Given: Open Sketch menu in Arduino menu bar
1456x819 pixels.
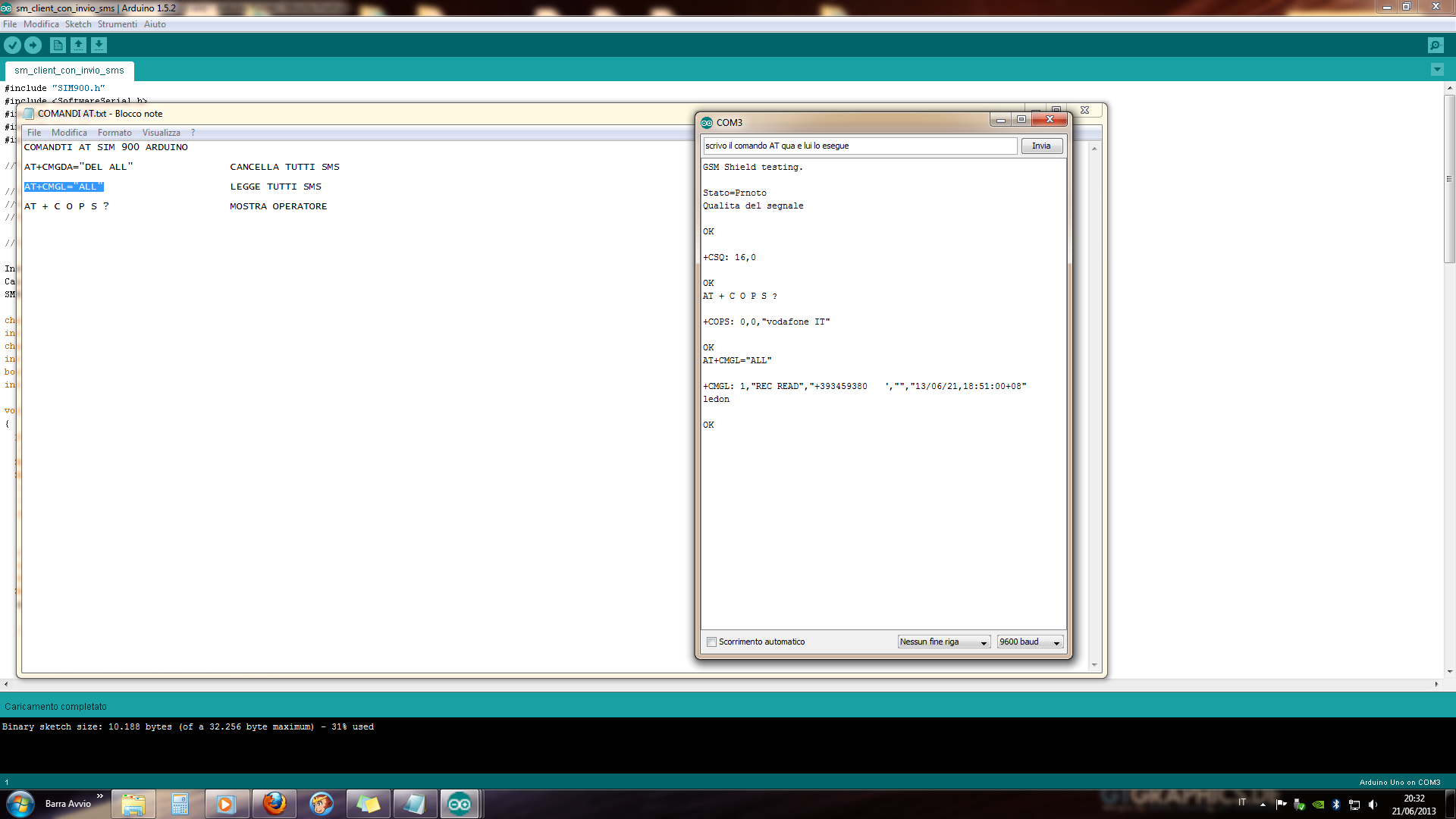Looking at the screenshot, I should click(77, 24).
